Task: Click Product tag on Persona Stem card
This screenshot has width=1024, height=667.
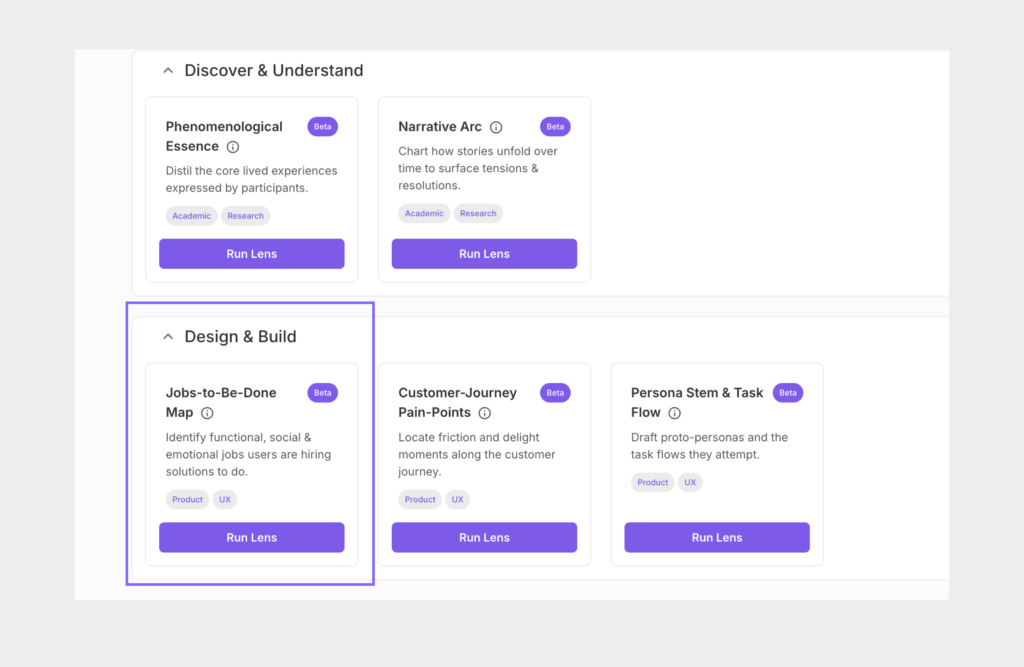Action: 653,483
